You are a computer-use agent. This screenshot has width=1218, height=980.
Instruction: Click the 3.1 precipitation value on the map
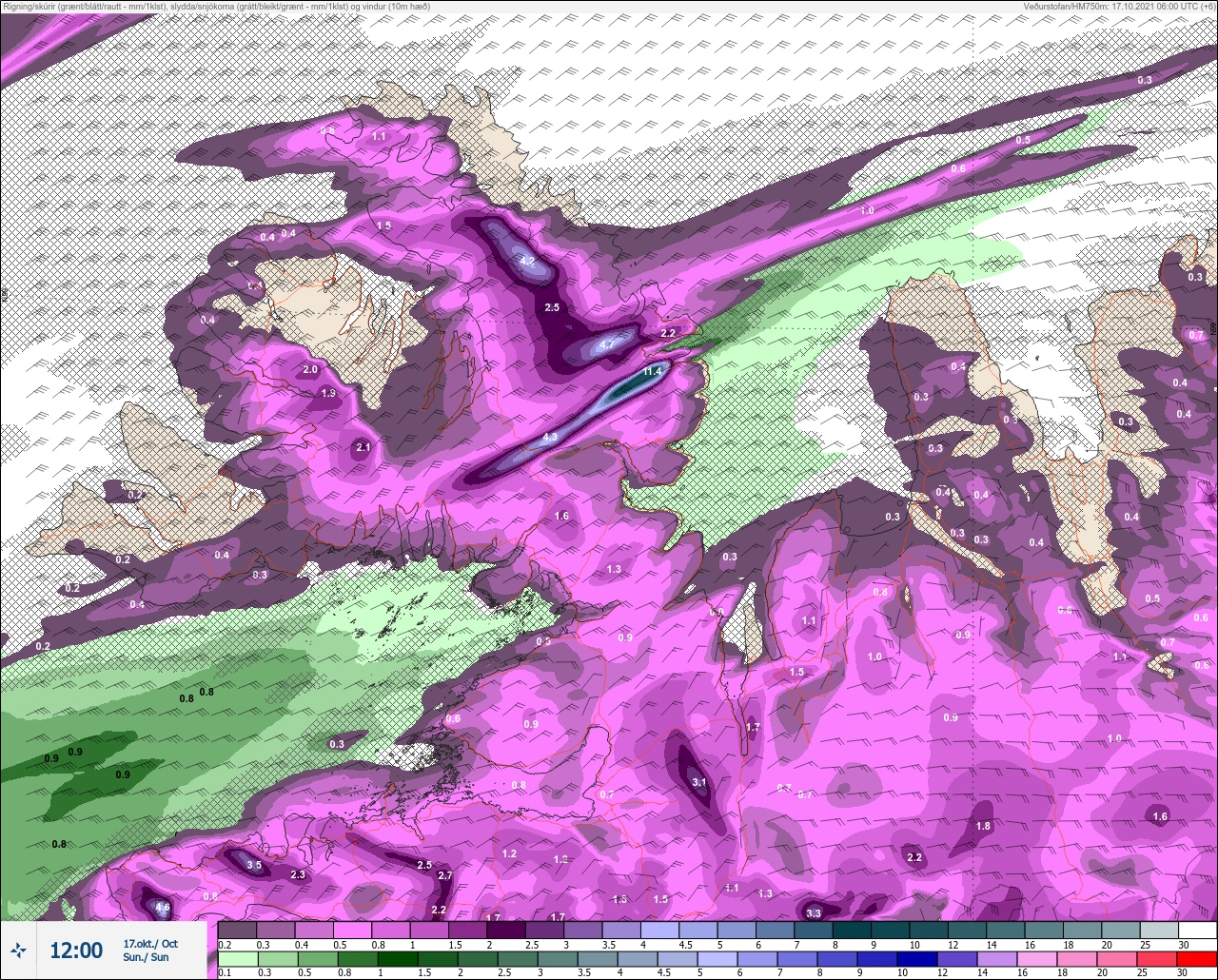pyautogui.click(x=699, y=783)
